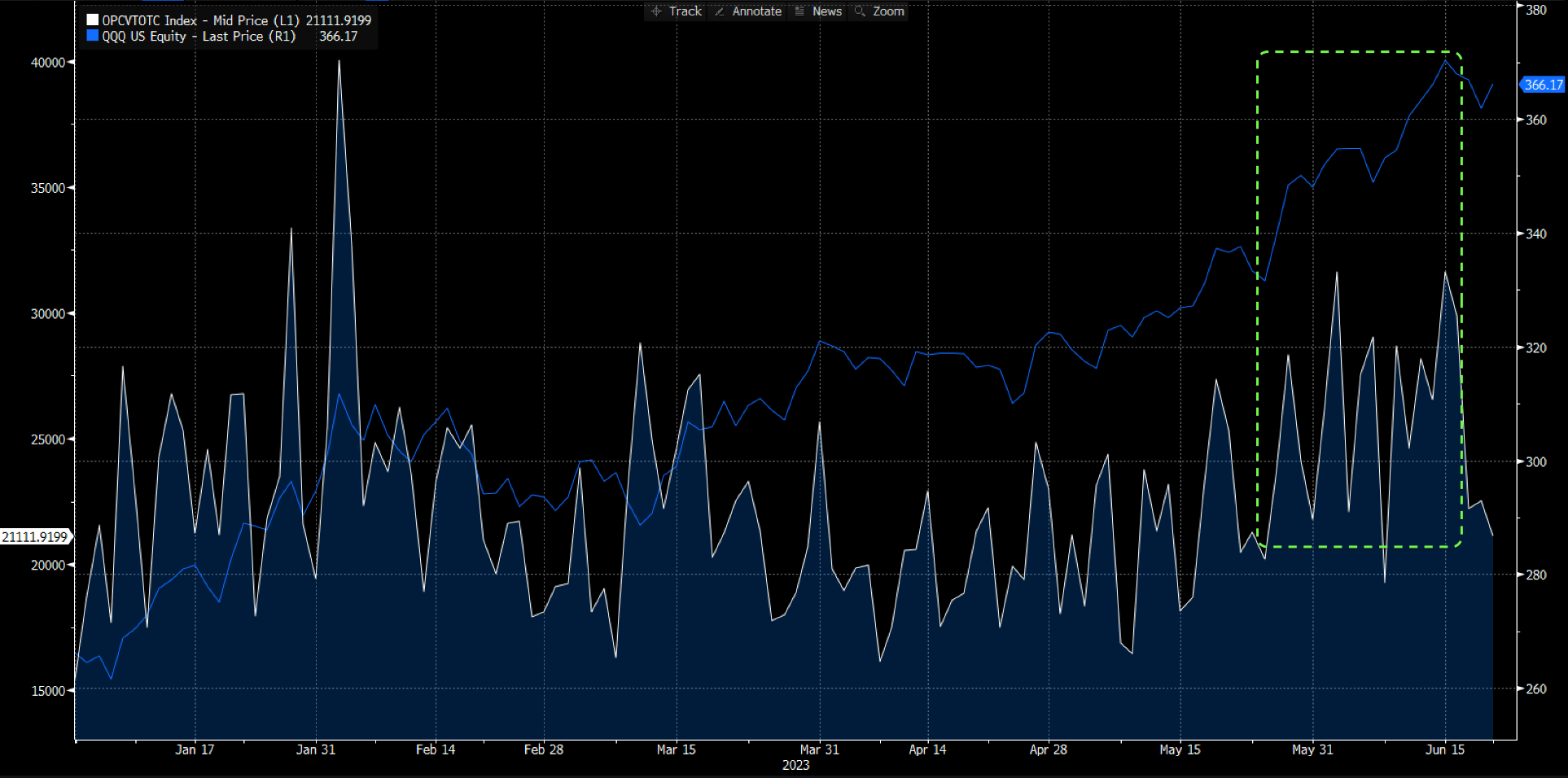Click the "260" right axis label

(1536, 688)
